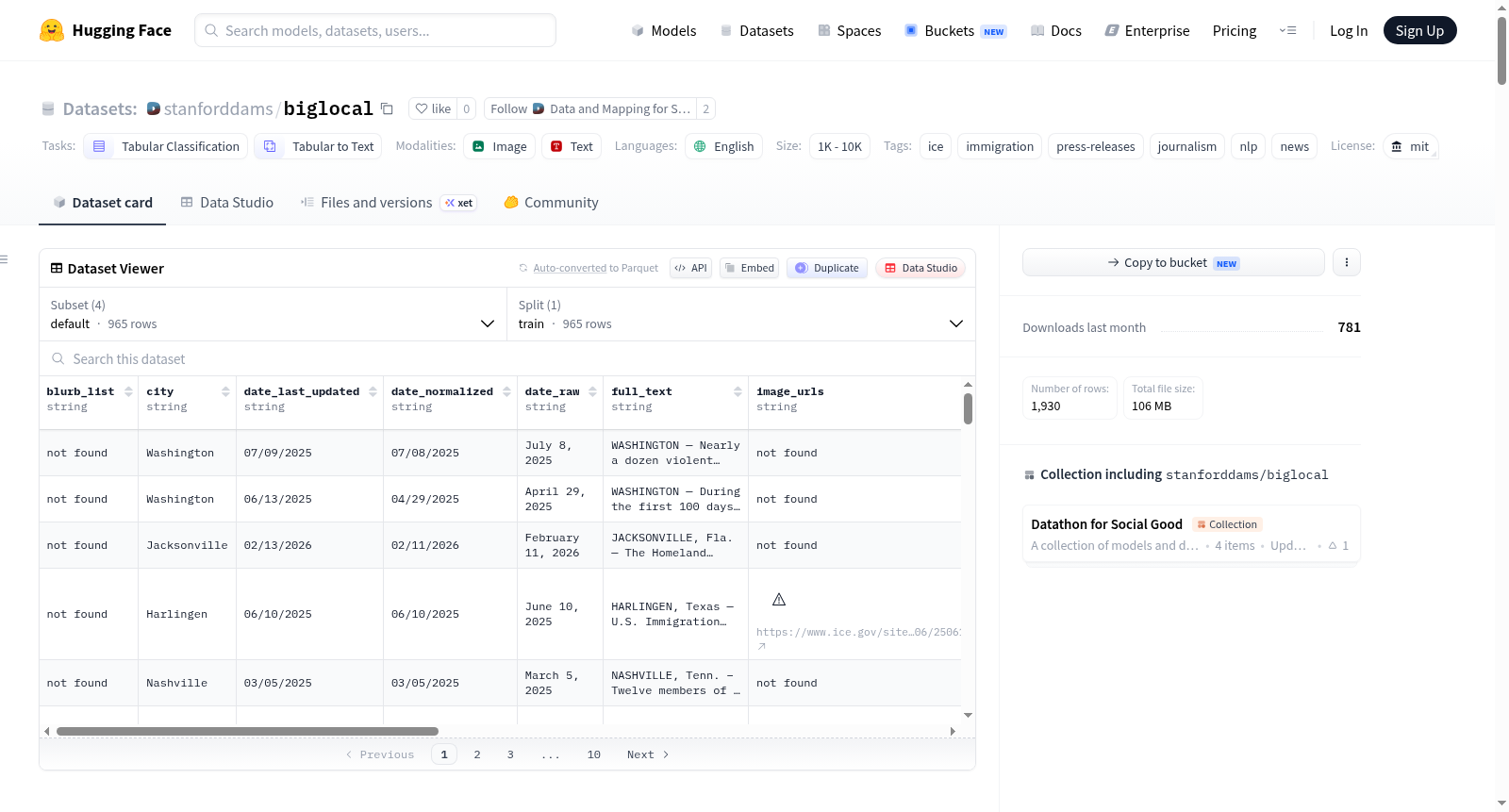
Task: Click the search magnifier icon in dataset search
Action: (58, 358)
